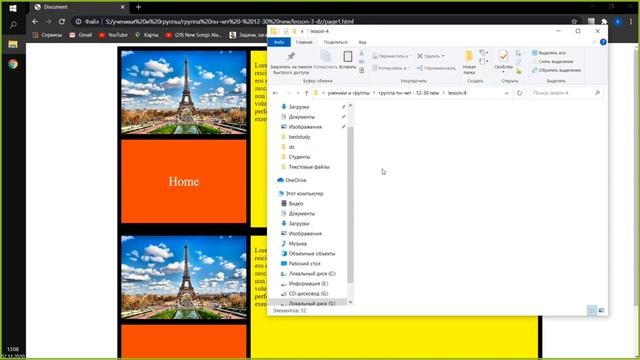Click the Explorer up one level arrow

coord(307,93)
